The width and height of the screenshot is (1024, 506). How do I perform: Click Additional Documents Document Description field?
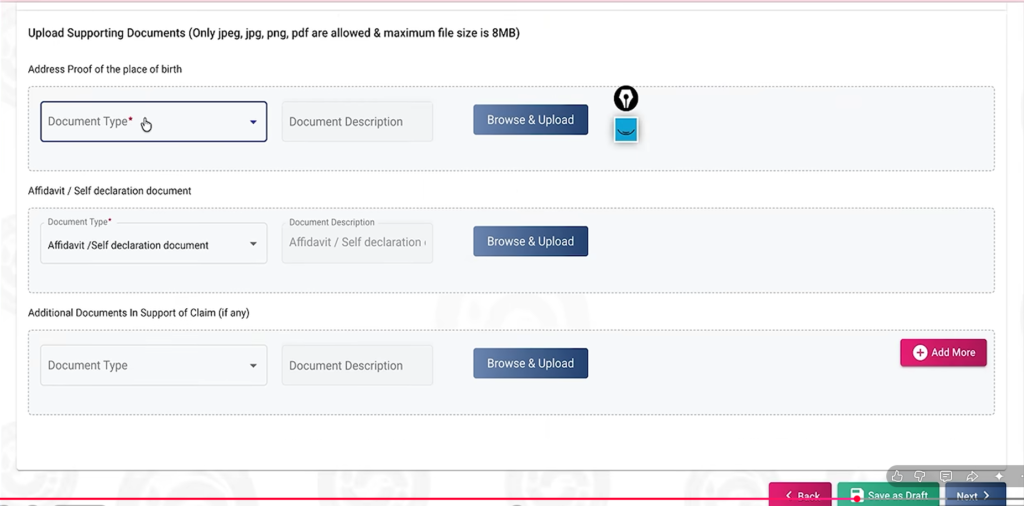(357, 365)
